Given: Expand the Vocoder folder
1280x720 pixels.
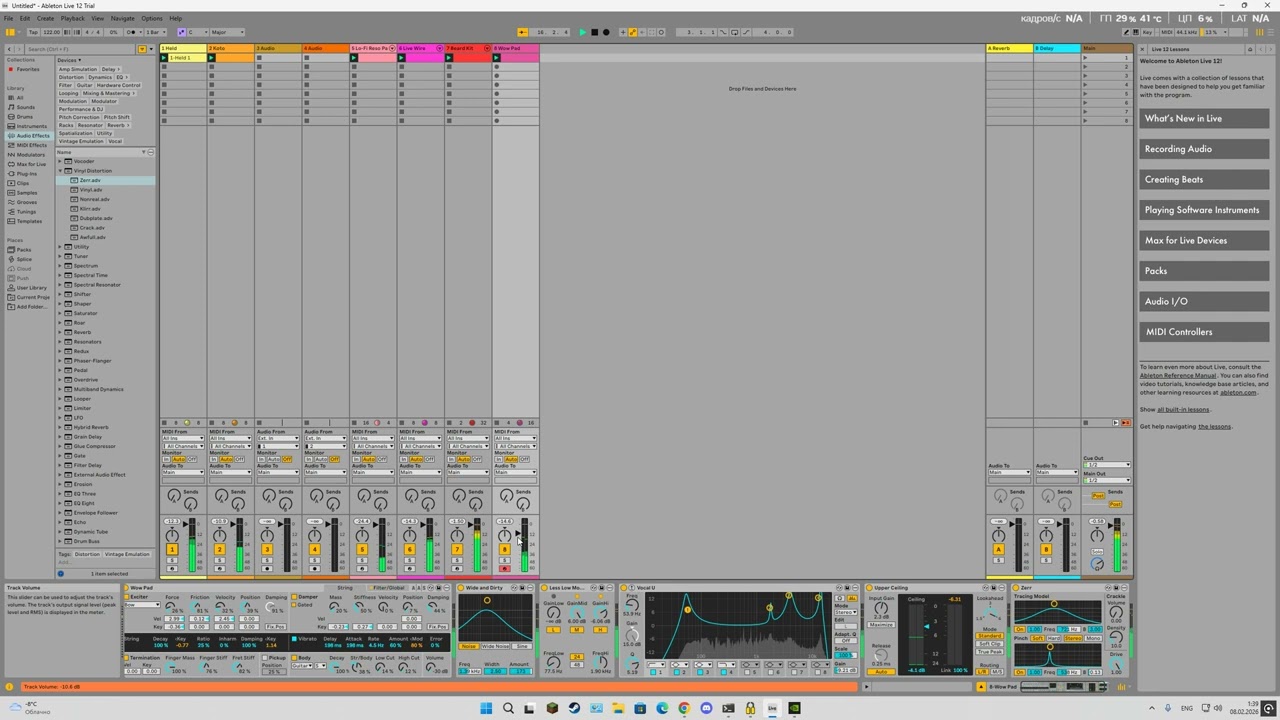Looking at the screenshot, I should click(x=61, y=161).
